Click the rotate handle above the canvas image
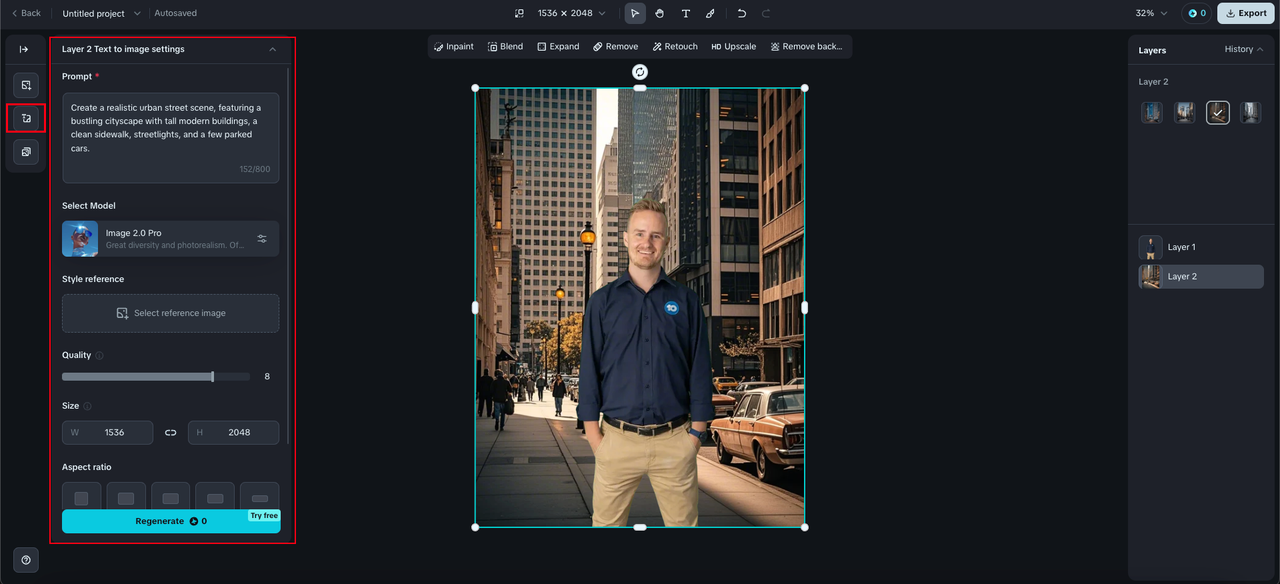The height and width of the screenshot is (584, 1280). (x=640, y=72)
